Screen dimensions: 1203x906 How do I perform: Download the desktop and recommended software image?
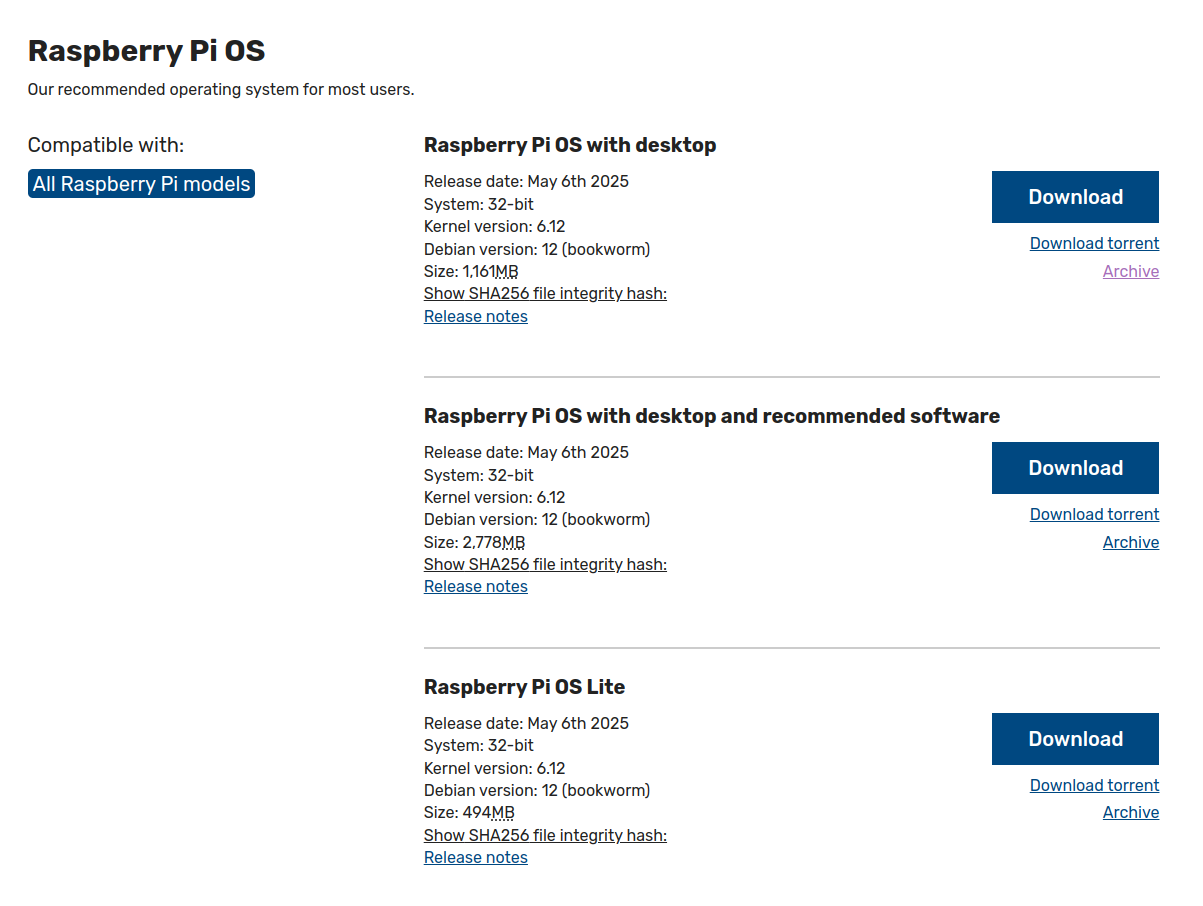[x=1075, y=468]
